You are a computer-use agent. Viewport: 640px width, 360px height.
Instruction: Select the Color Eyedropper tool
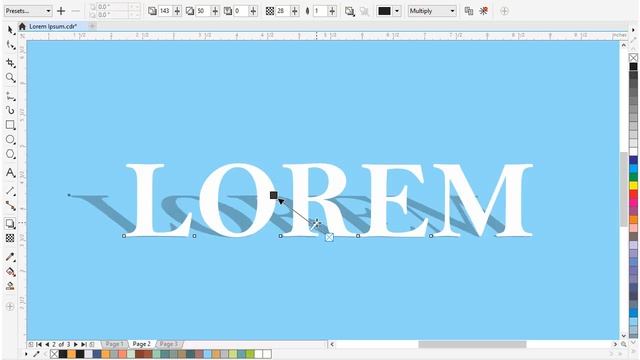click(10, 257)
